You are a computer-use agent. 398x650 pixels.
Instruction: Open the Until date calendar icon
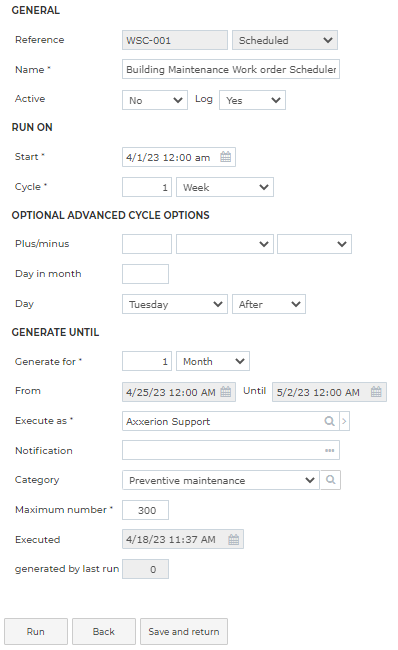[x=376, y=392]
